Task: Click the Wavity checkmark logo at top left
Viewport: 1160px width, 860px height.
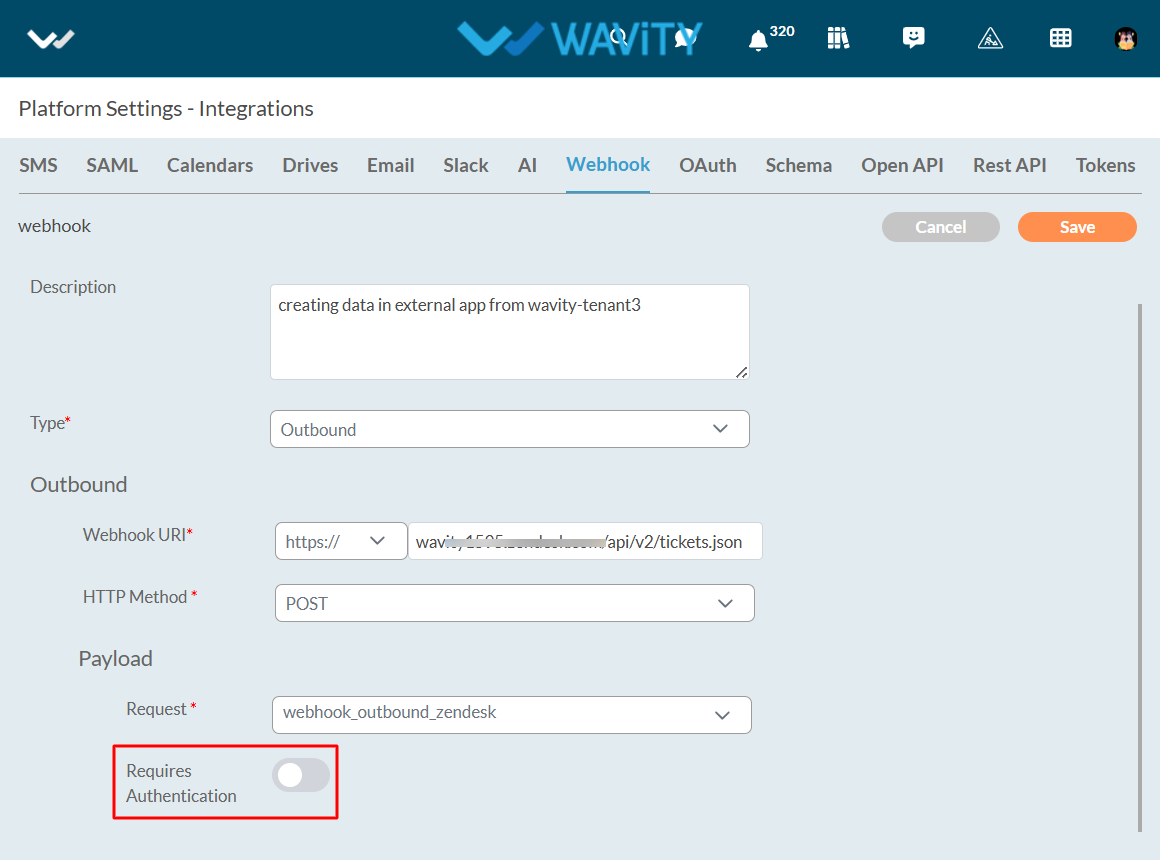Action: (x=51, y=38)
